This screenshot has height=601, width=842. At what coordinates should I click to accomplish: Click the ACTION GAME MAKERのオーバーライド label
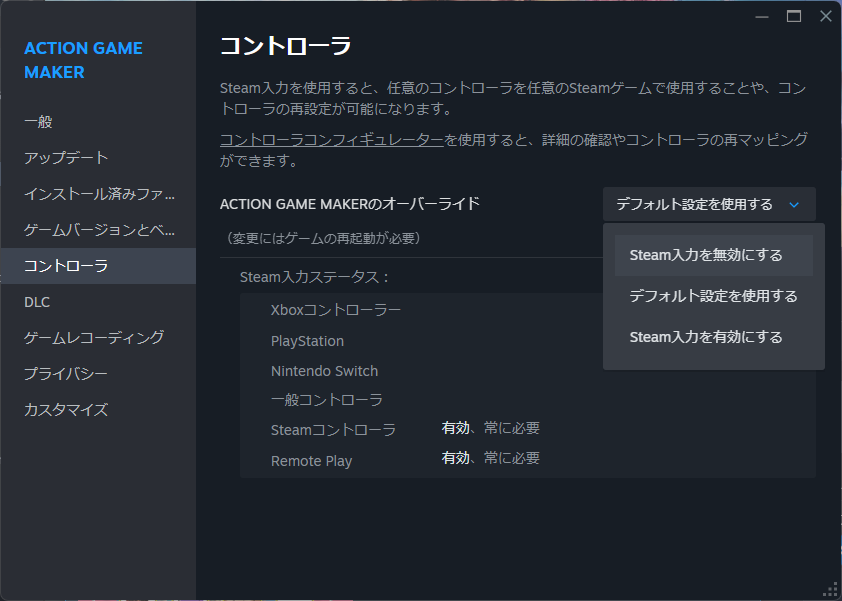click(x=350, y=204)
